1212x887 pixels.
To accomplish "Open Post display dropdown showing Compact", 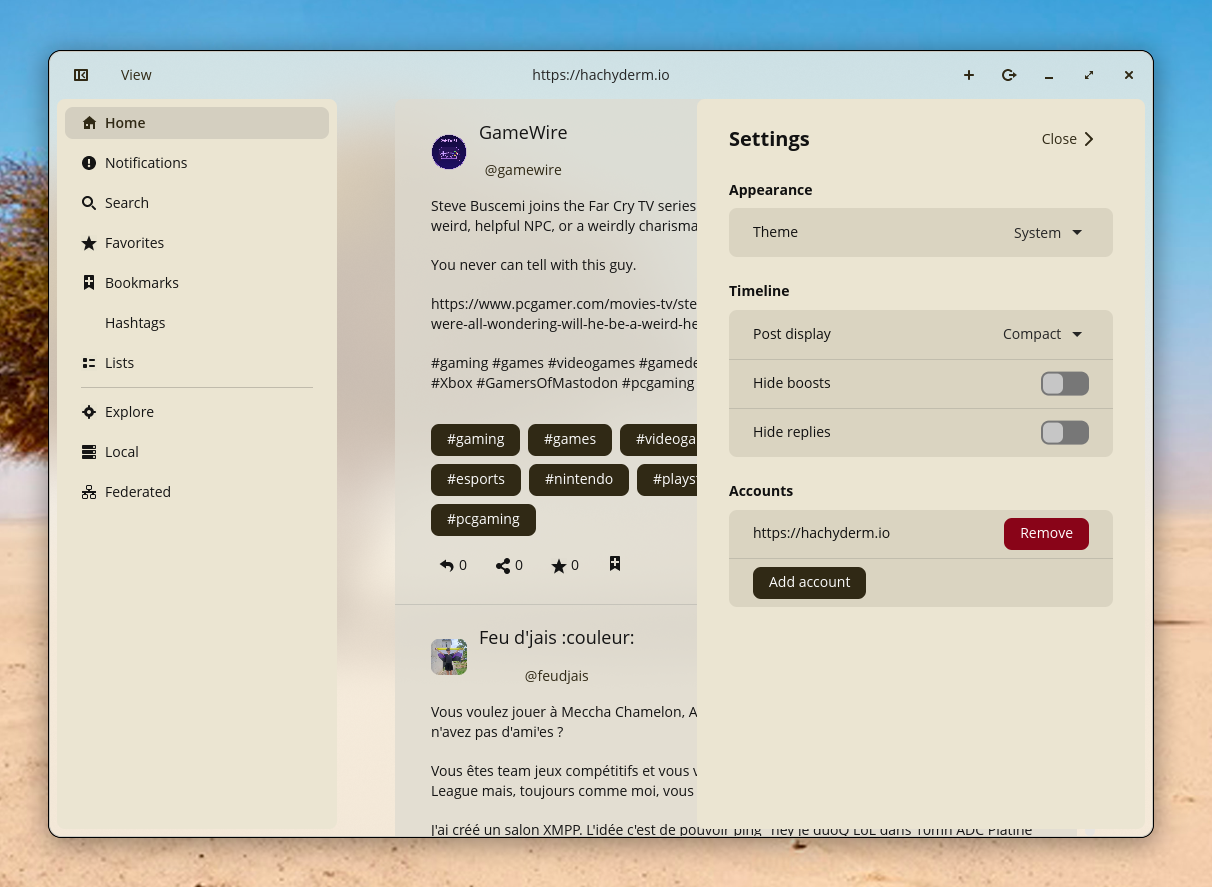I will 1042,334.
